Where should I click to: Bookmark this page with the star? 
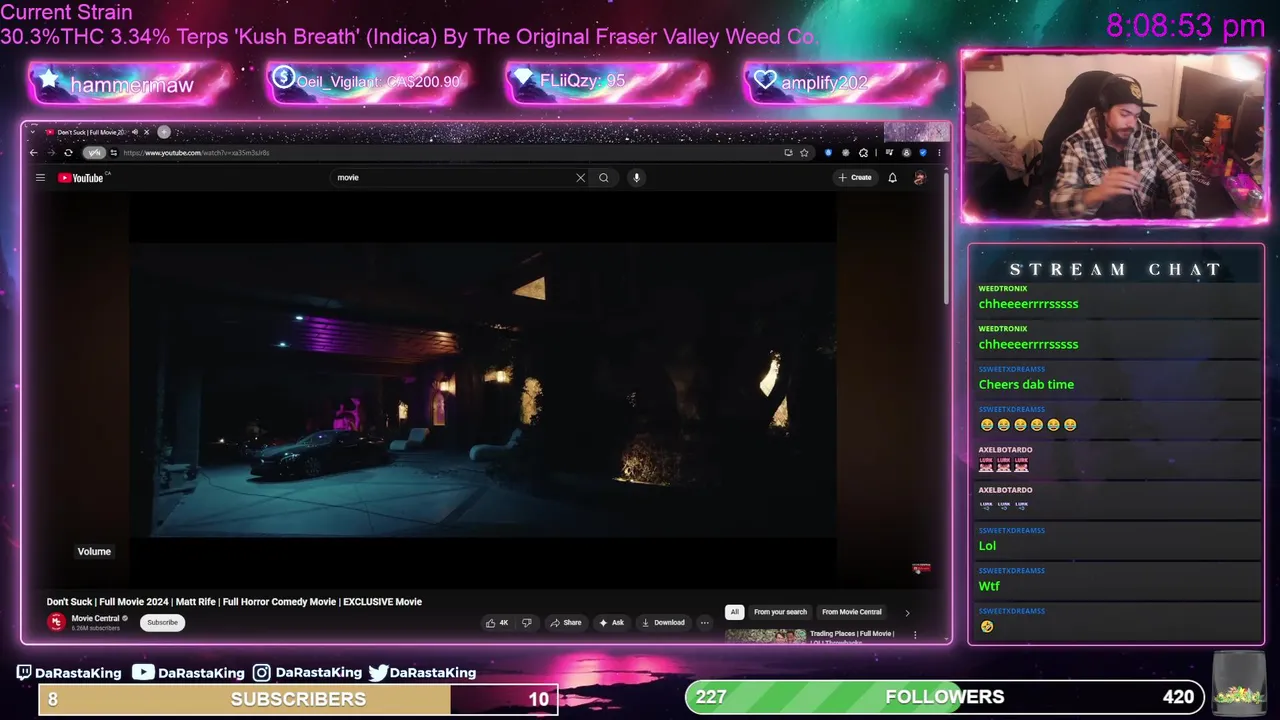pos(804,153)
